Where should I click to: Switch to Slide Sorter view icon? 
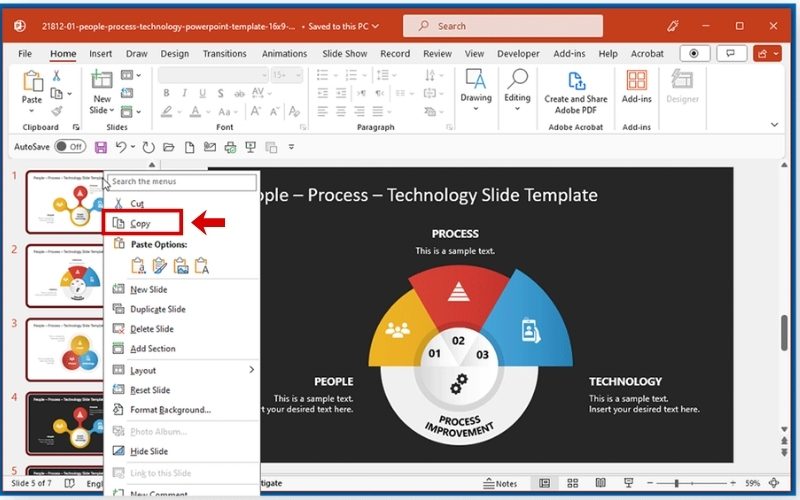[x=572, y=483]
